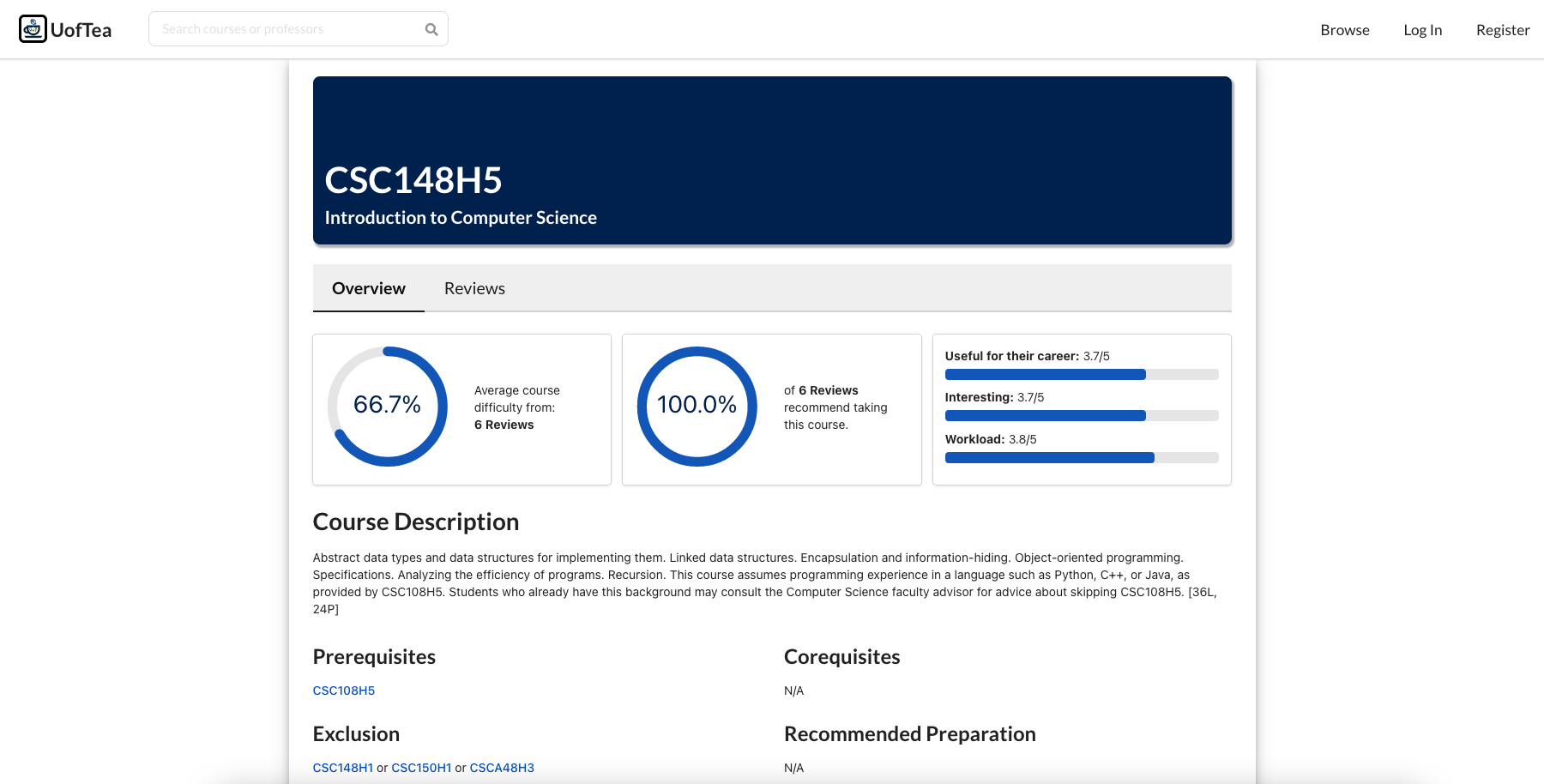The width and height of the screenshot is (1544, 784).
Task: Click the Exclusion heading
Action: click(356, 734)
